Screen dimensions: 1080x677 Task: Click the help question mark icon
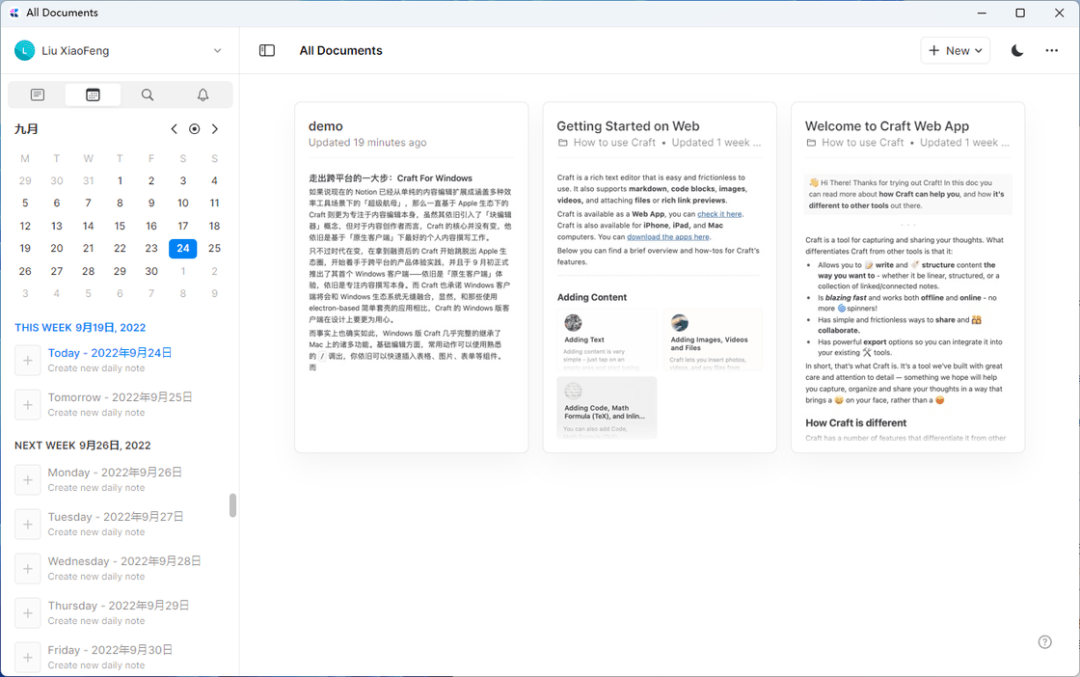[x=1045, y=642]
